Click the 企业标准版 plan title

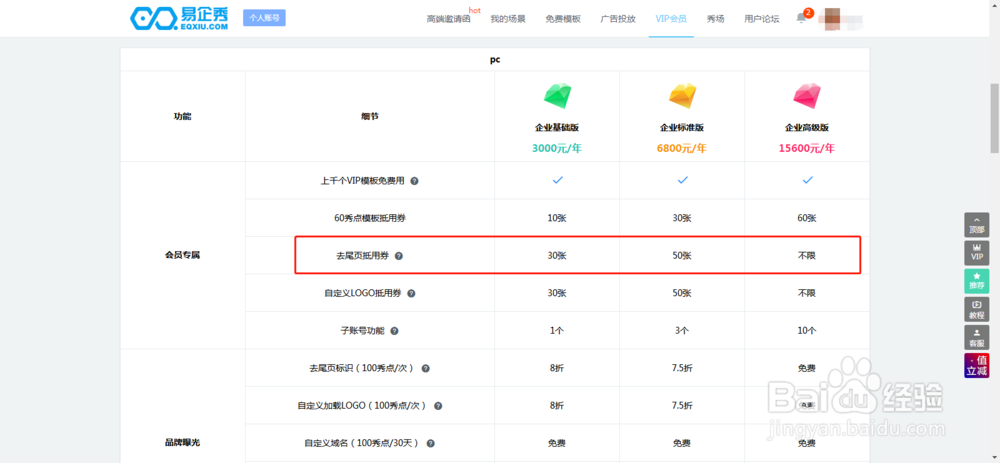[682, 128]
